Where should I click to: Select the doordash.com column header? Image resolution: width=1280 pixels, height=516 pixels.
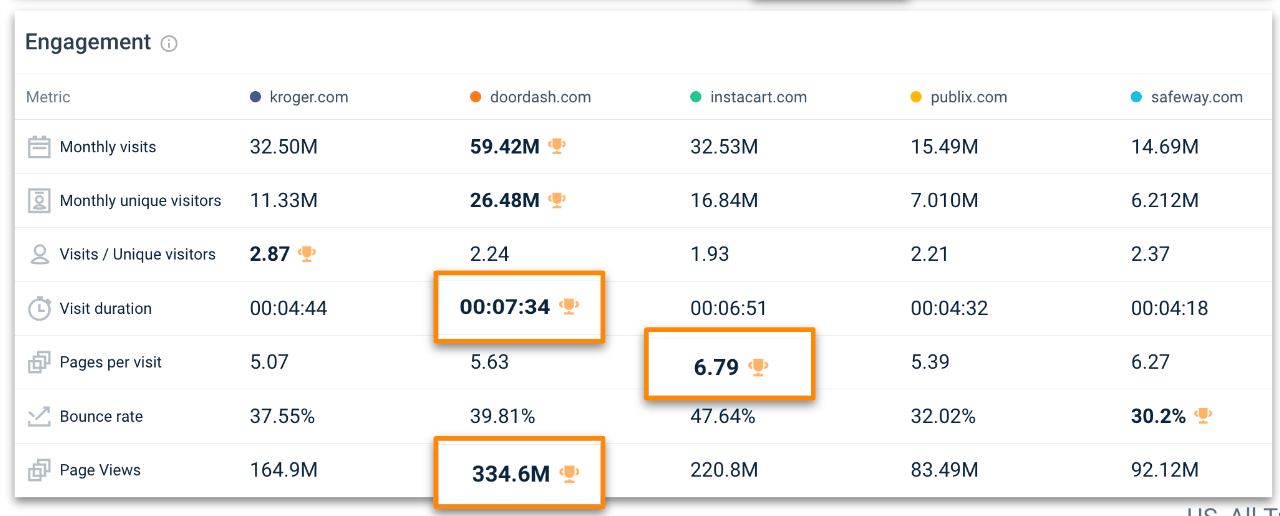point(540,97)
